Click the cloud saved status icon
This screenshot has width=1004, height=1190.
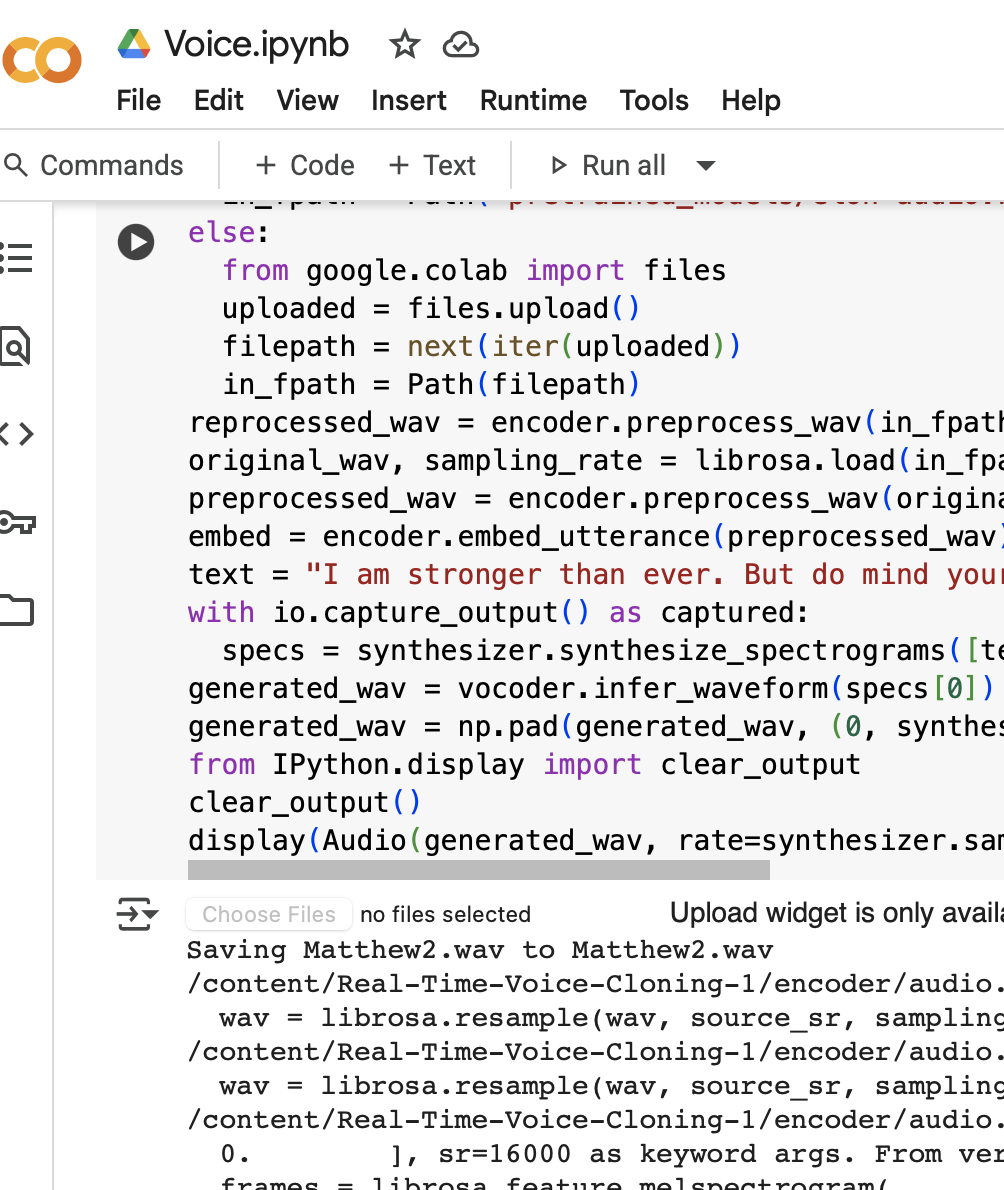tap(461, 45)
